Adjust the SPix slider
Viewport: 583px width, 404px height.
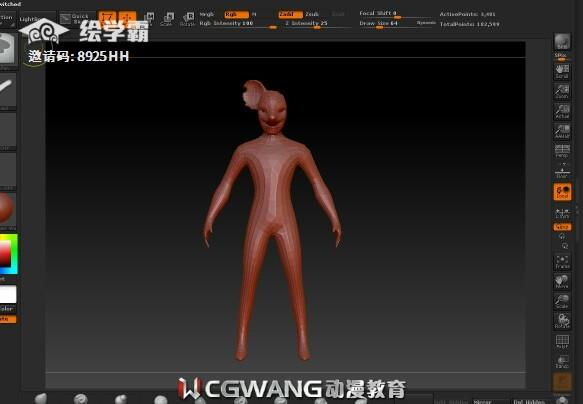[x=561, y=57]
